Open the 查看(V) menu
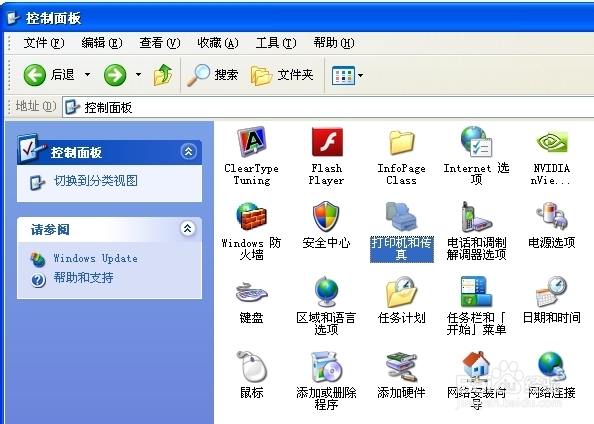The height and width of the screenshot is (424, 594). pyautogui.click(x=160, y=43)
